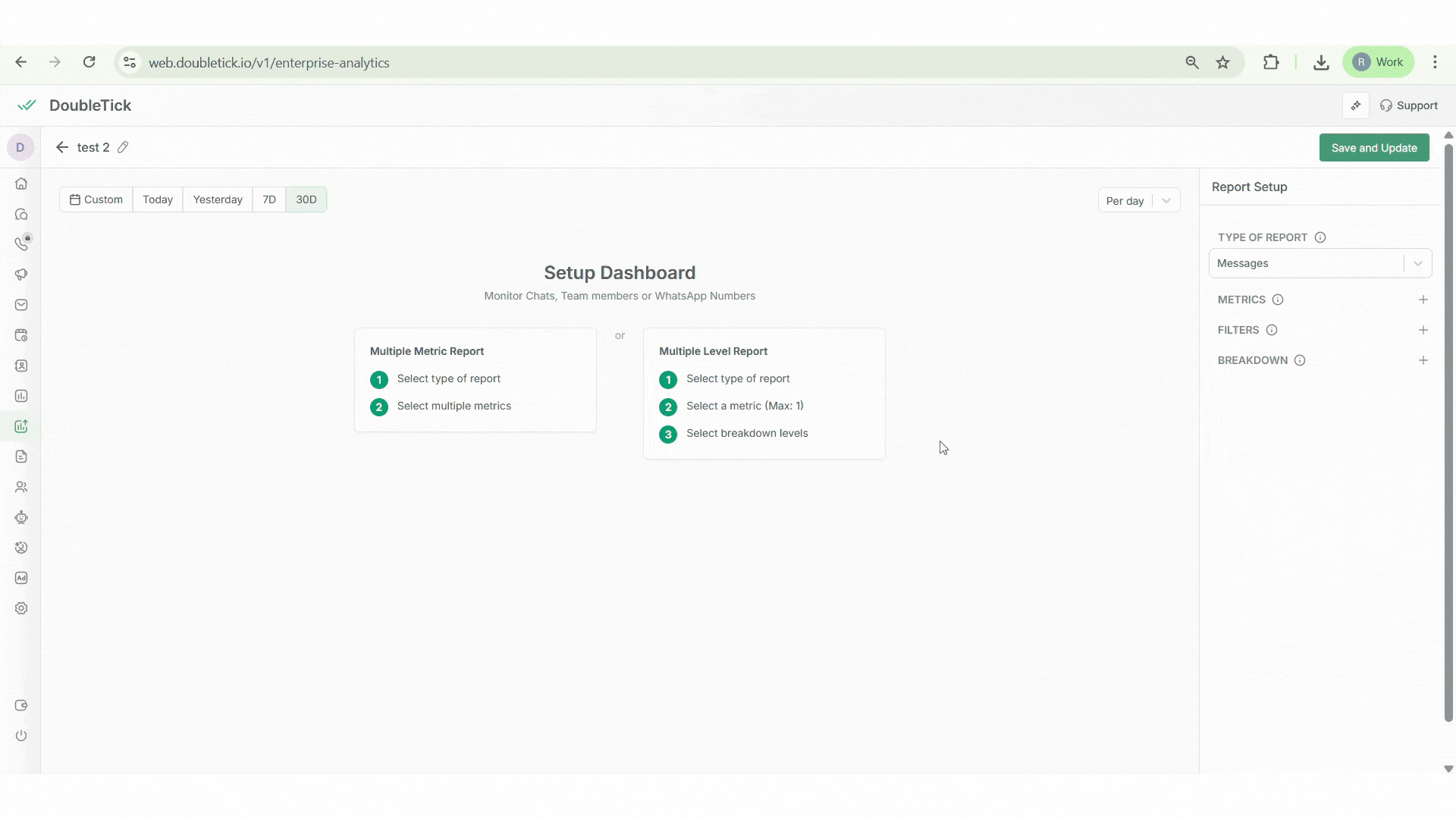1456x819 pixels.
Task: Click the bot robot sidebar icon
Action: (21, 517)
